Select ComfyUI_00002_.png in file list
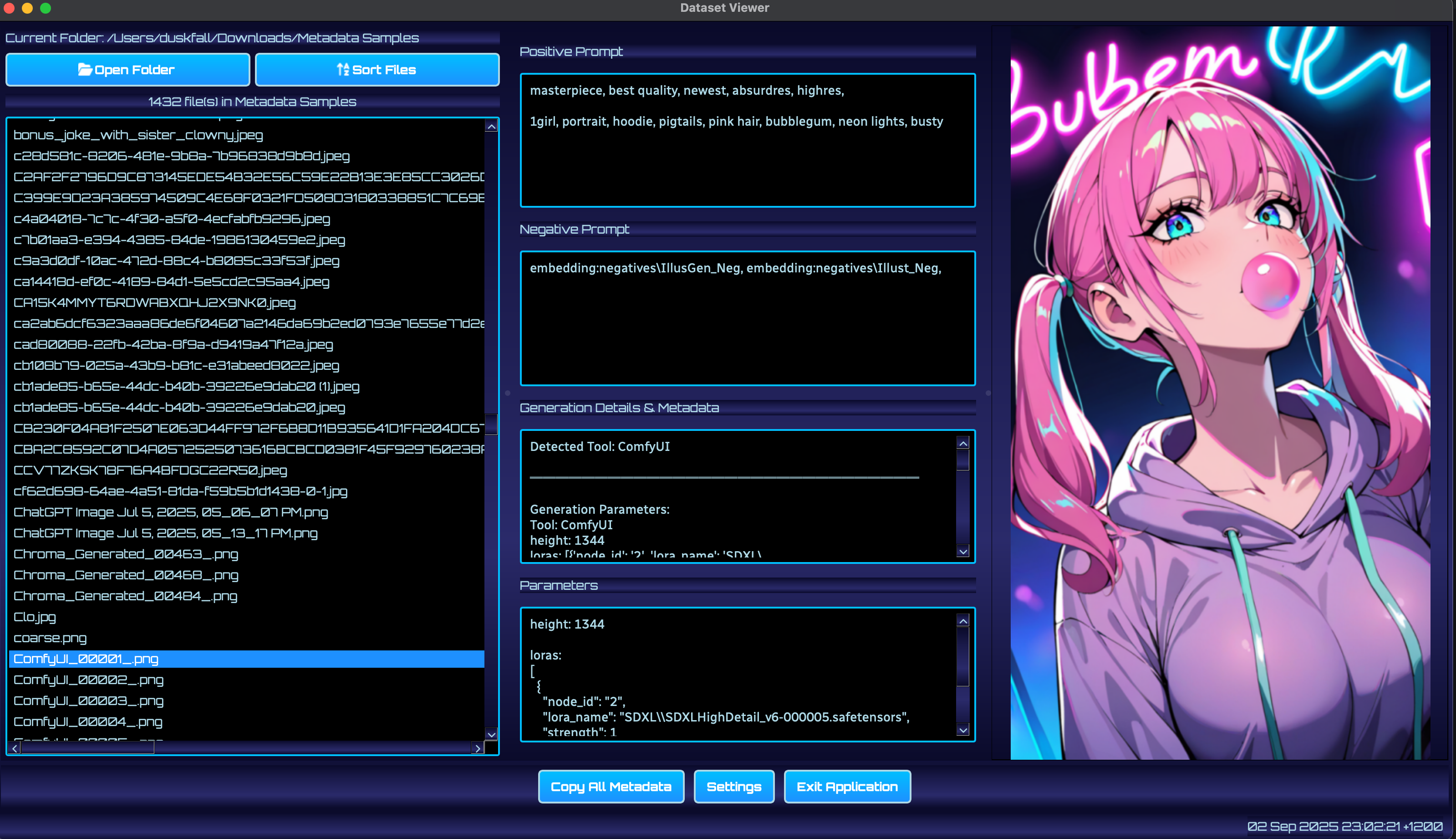The image size is (1456, 839). point(88,680)
